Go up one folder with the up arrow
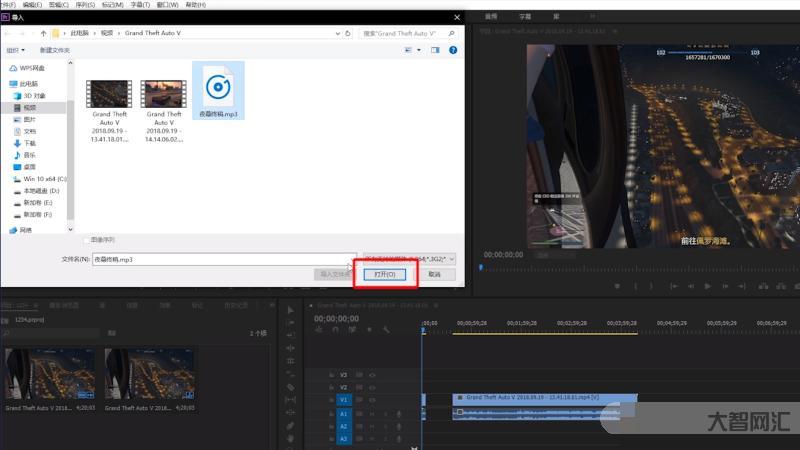 43,33
